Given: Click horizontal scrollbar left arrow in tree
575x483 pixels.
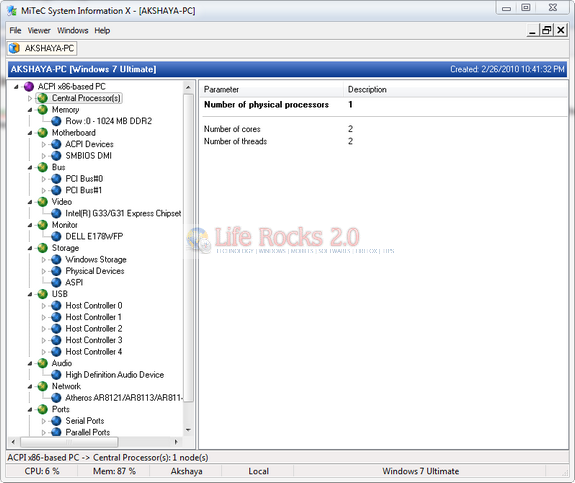Looking at the screenshot, I should [14, 442].
